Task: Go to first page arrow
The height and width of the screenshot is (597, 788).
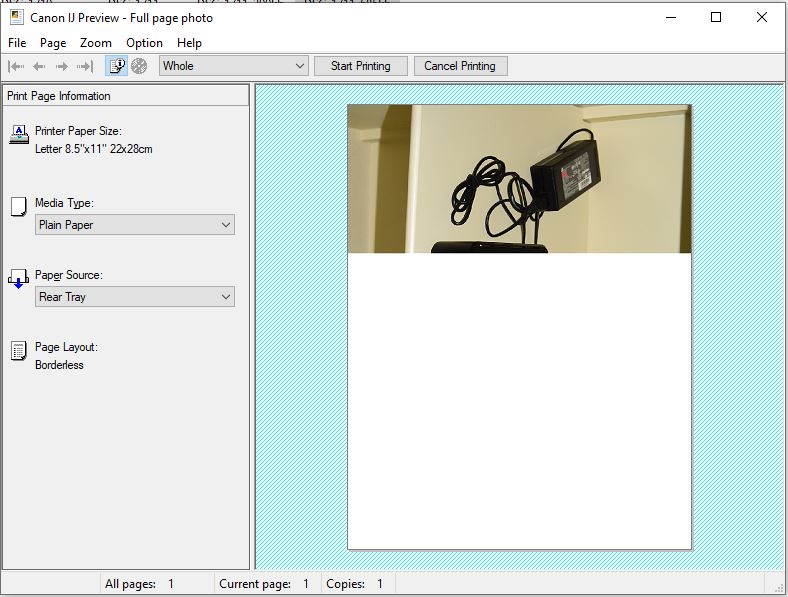Action: tap(16, 66)
